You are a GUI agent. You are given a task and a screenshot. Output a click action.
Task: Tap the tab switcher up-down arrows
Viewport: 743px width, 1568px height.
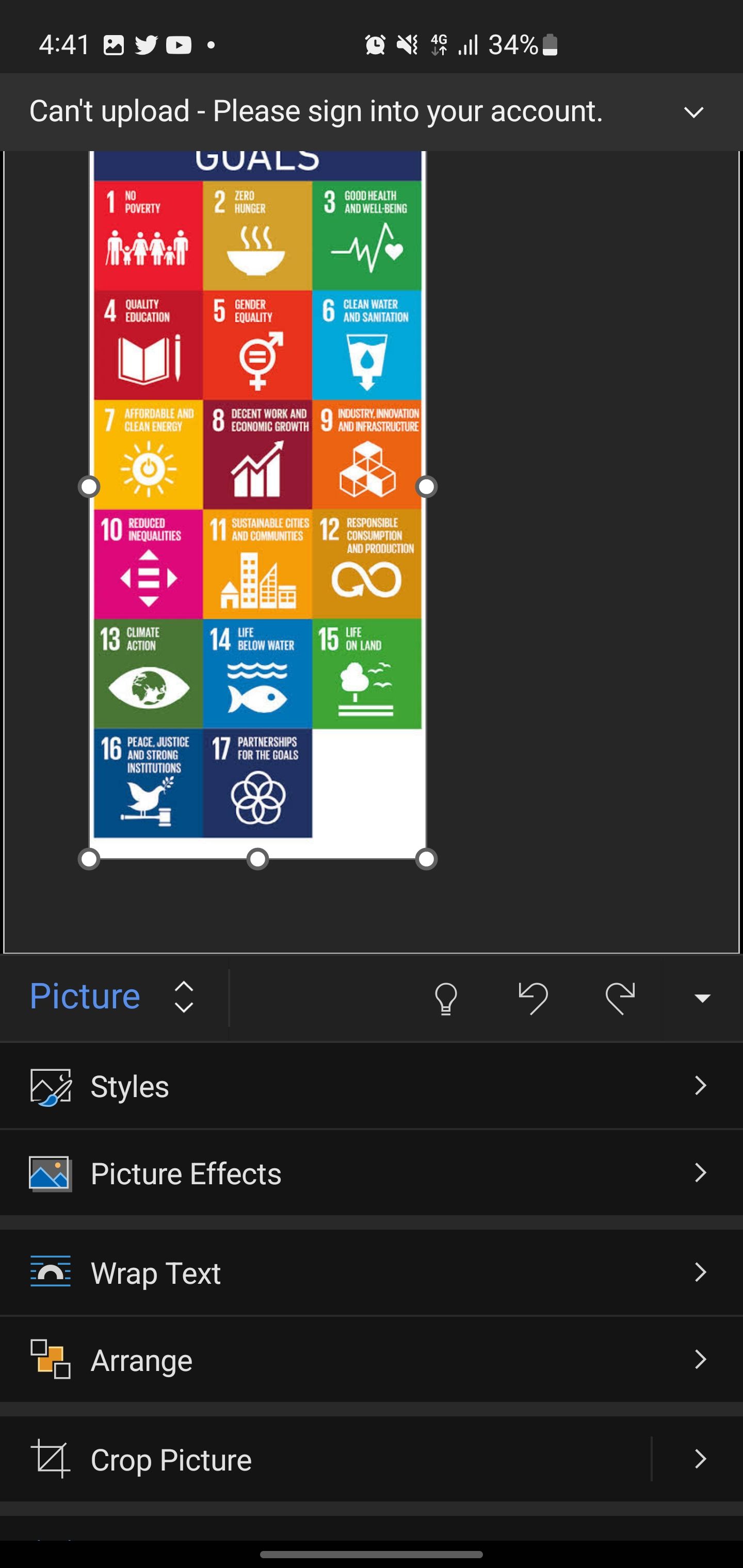click(x=184, y=997)
